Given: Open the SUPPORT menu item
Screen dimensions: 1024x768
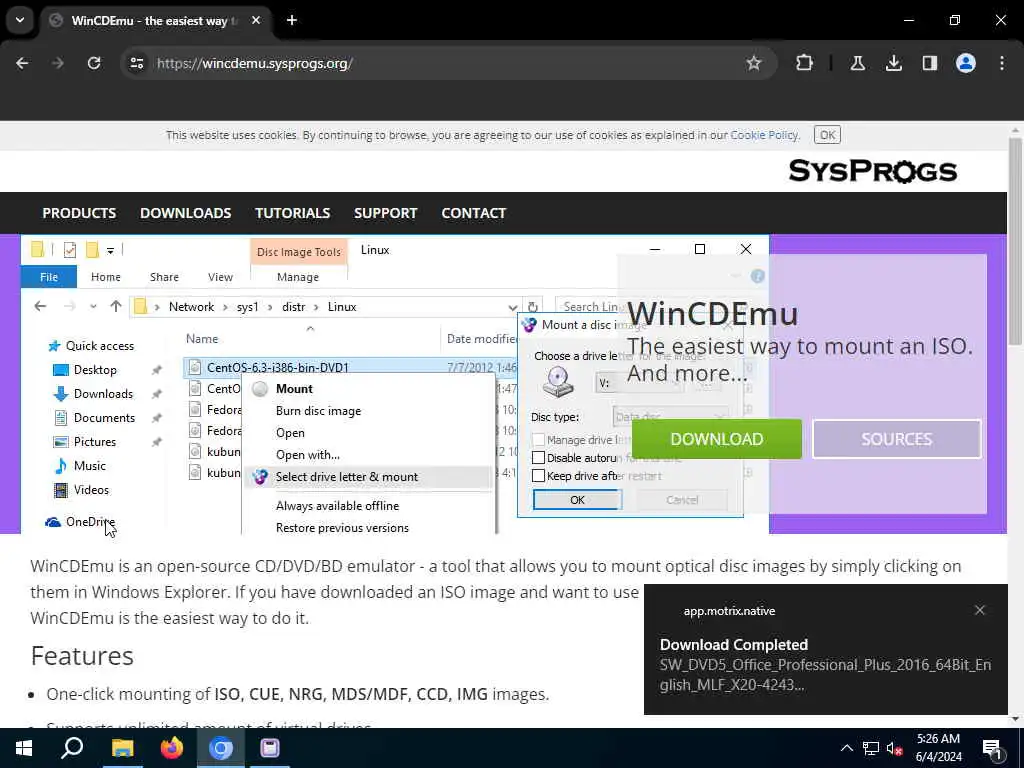Looking at the screenshot, I should (385, 213).
